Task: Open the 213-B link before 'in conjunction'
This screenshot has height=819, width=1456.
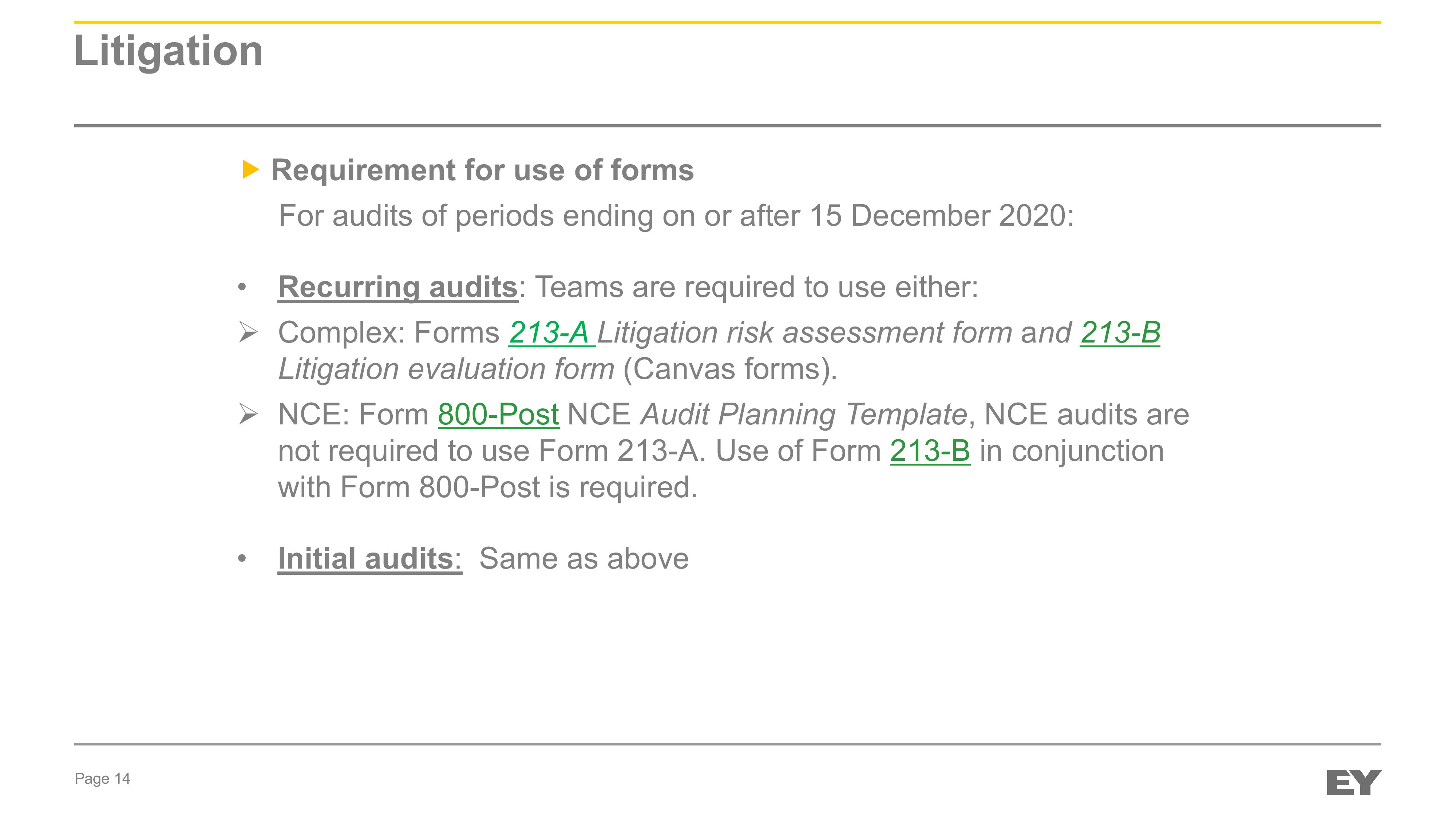Action: click(930, 451)
